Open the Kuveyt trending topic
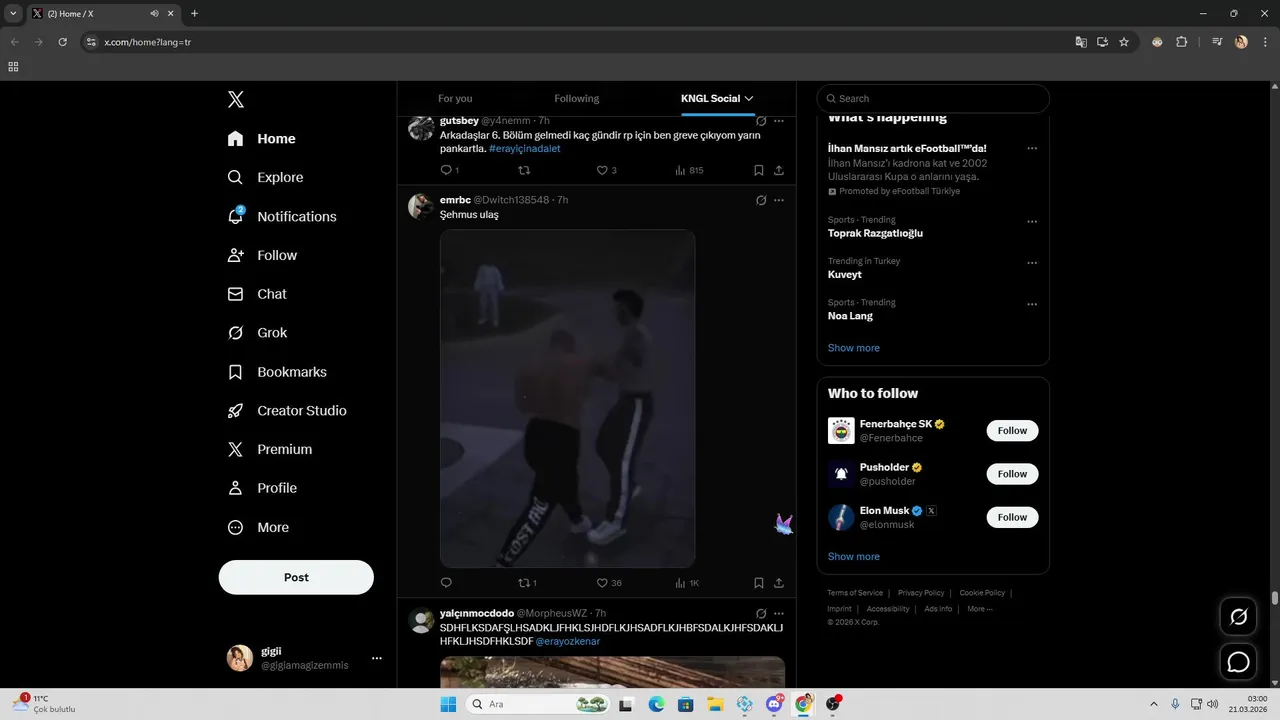1280x720 pixels. 845,274
